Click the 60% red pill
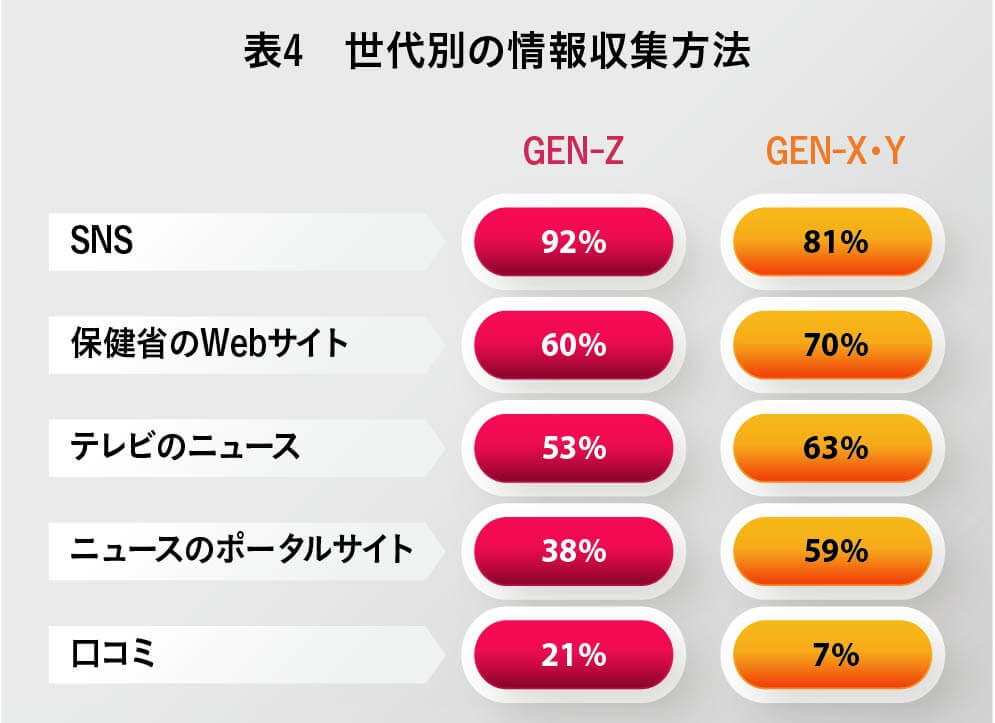995x723 pixels. (574, 345)
